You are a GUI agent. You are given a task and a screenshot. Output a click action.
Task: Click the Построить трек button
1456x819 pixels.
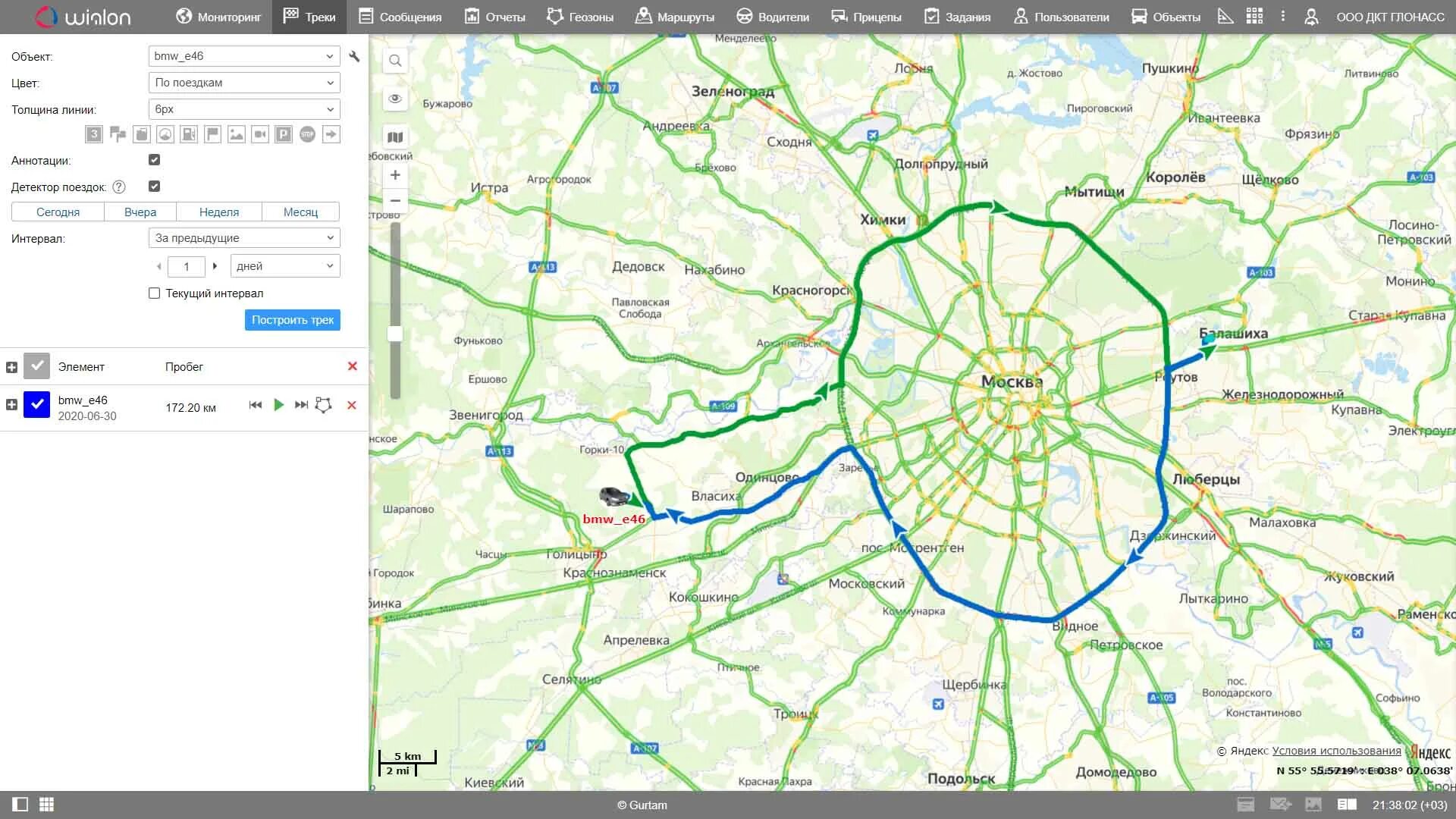coord(292,320)
